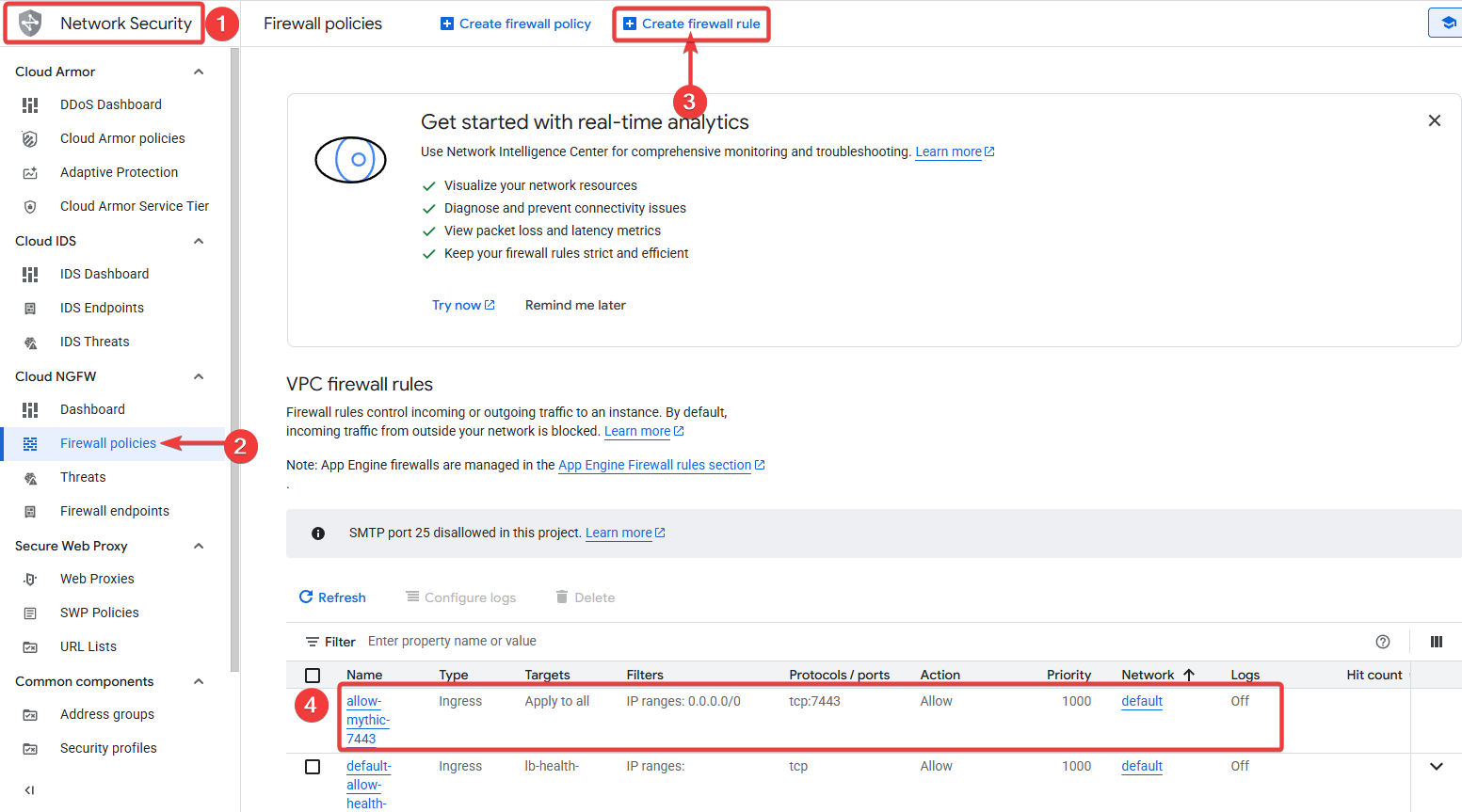This screenshot has width=1462, height=812.
Task: Click Learn more under VPC firewall rules
Action: [644, 431]
